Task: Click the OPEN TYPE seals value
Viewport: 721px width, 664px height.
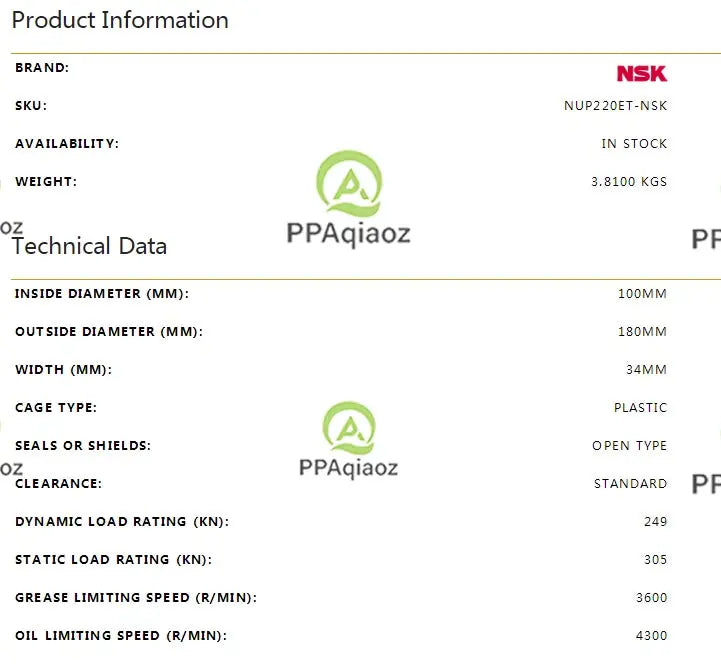Action: (x=629, y=446)
